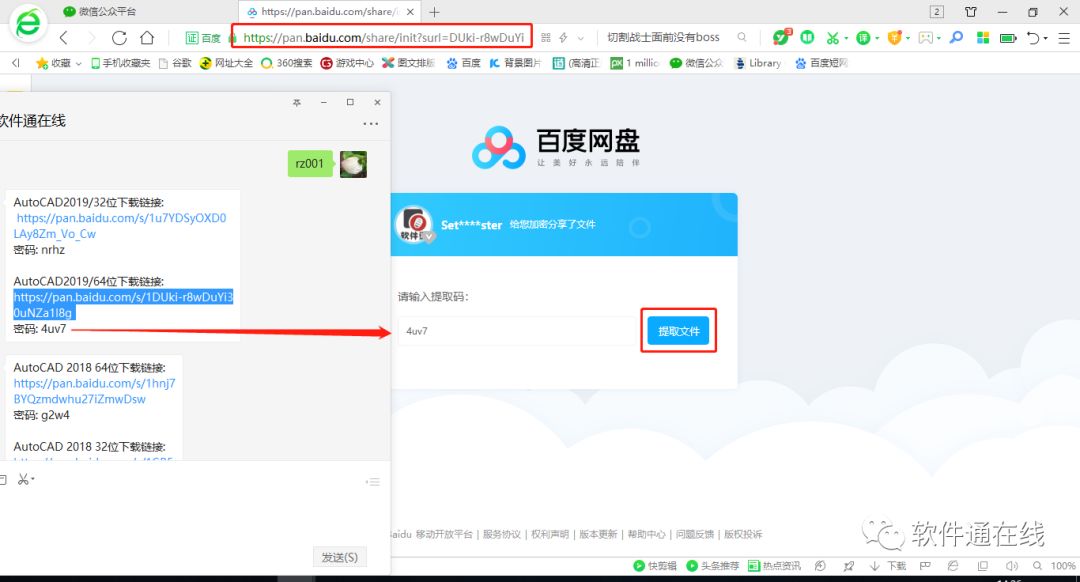
Task: Click the browser back arrow
Action: 64,38
